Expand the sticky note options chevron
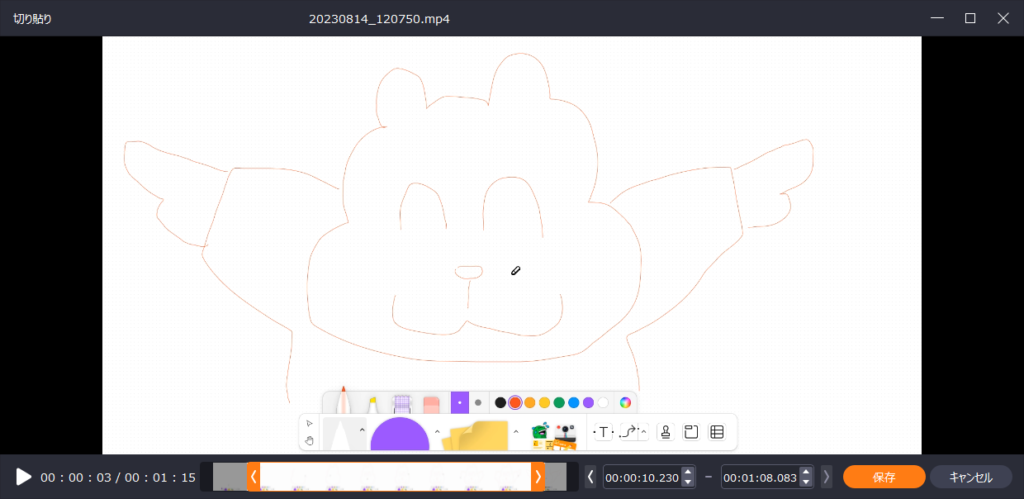Image resolution: width=1024 pixels, height=499 pixels. click(x=515, y=431)
